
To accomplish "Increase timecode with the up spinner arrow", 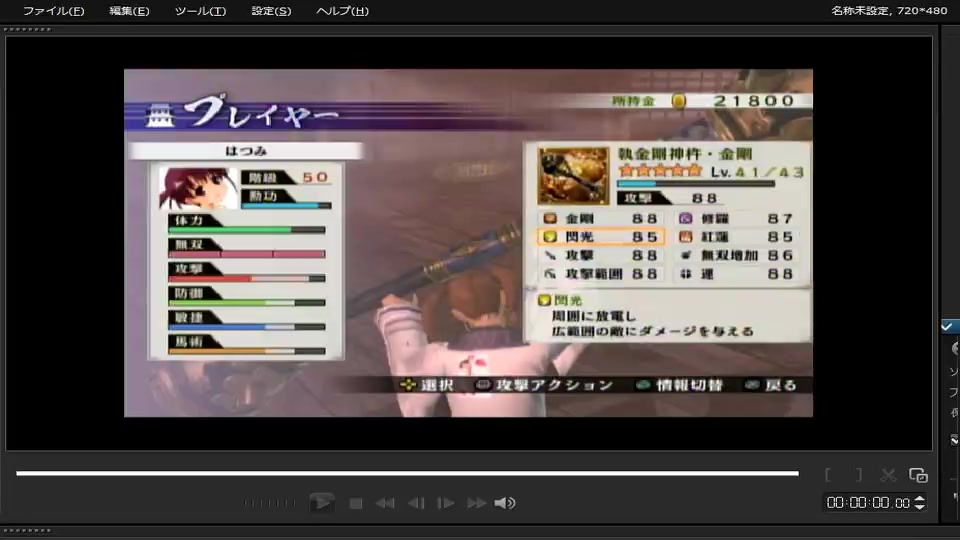I will pyautogui.click(x=920, y=498).
